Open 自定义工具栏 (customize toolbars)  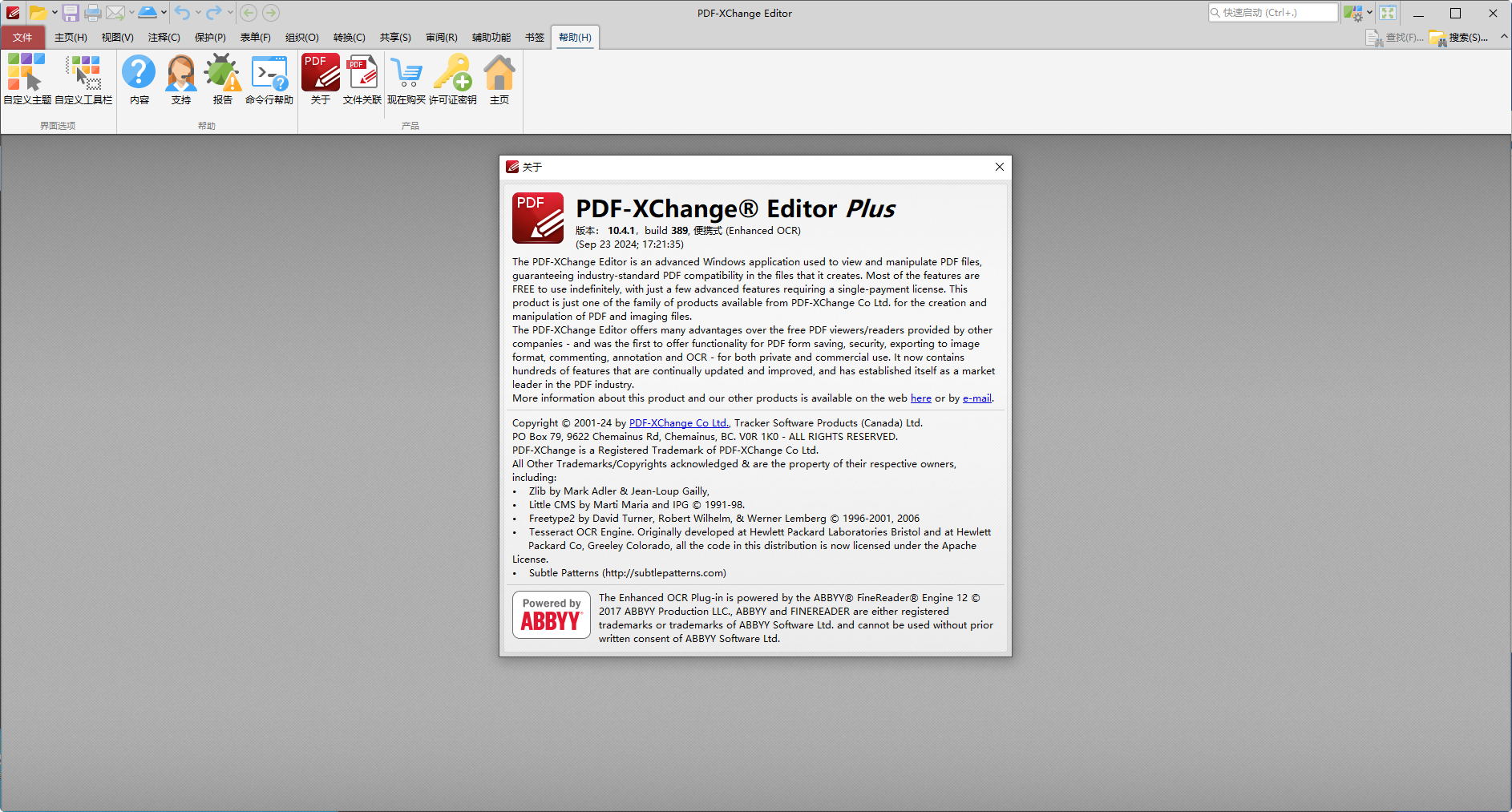click(x=83, y=78)
